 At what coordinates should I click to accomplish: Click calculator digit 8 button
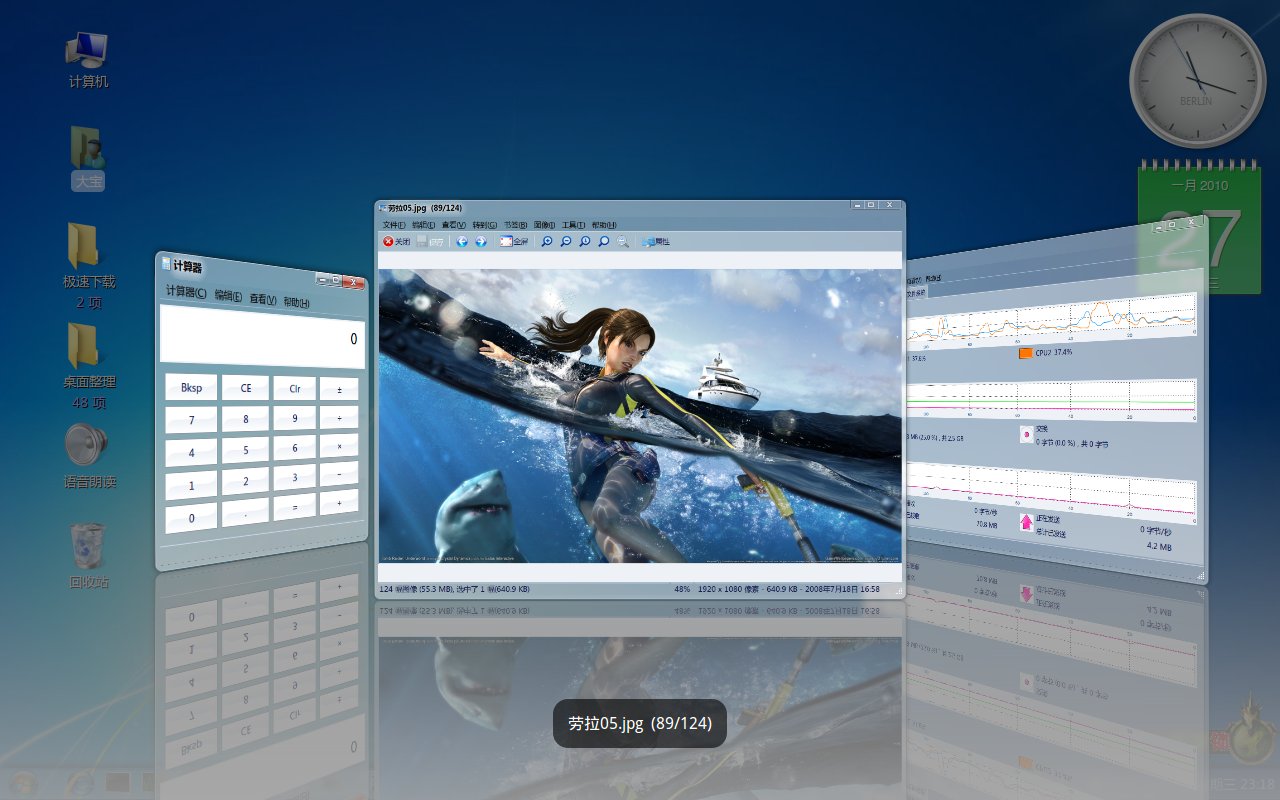click(246, 419)
